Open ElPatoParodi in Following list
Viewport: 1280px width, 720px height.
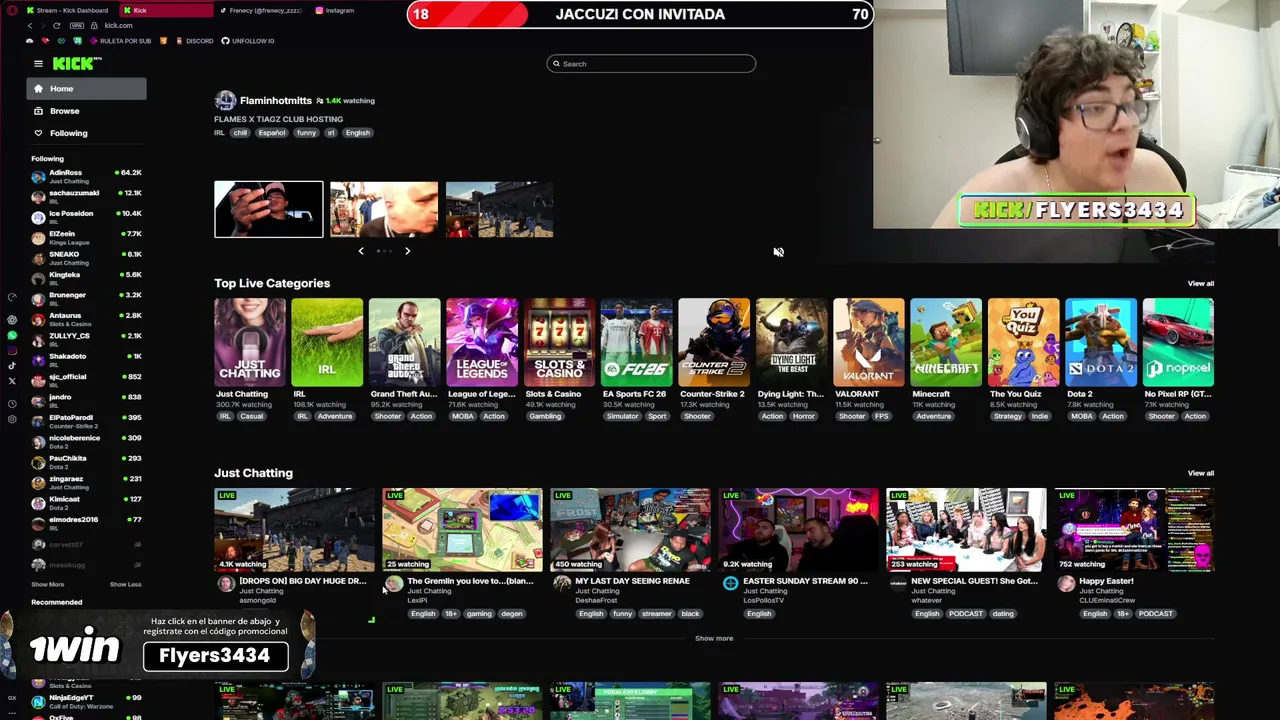tap(86, 421)
